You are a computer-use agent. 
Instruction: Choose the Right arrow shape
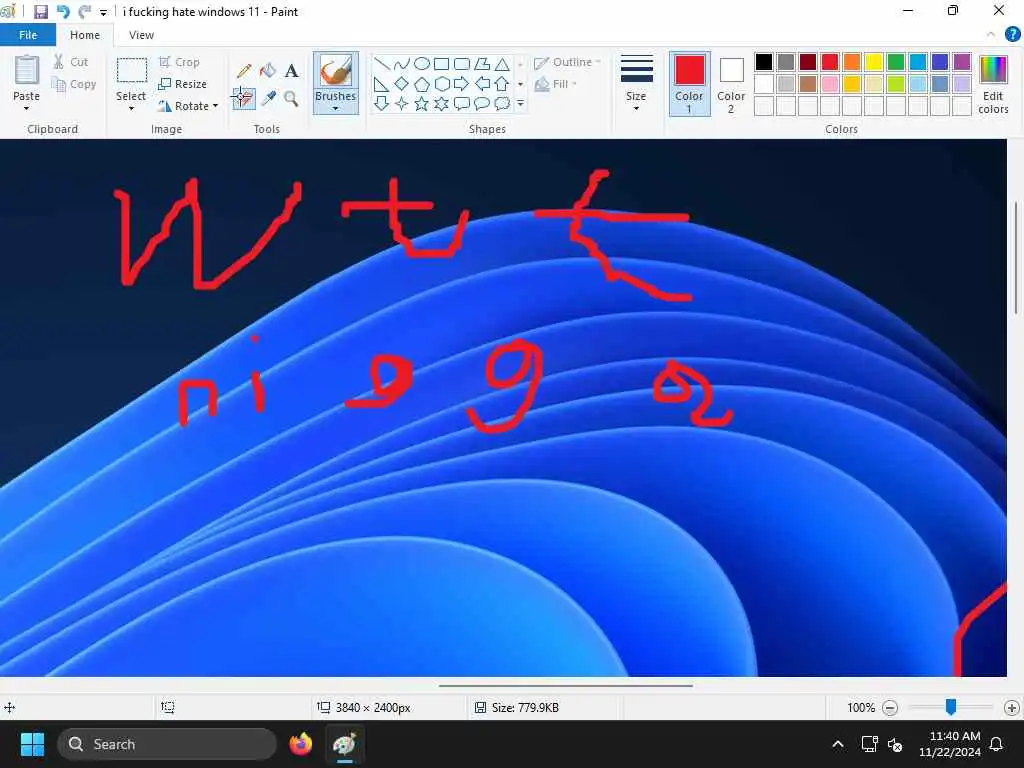[x=462, y=84]
